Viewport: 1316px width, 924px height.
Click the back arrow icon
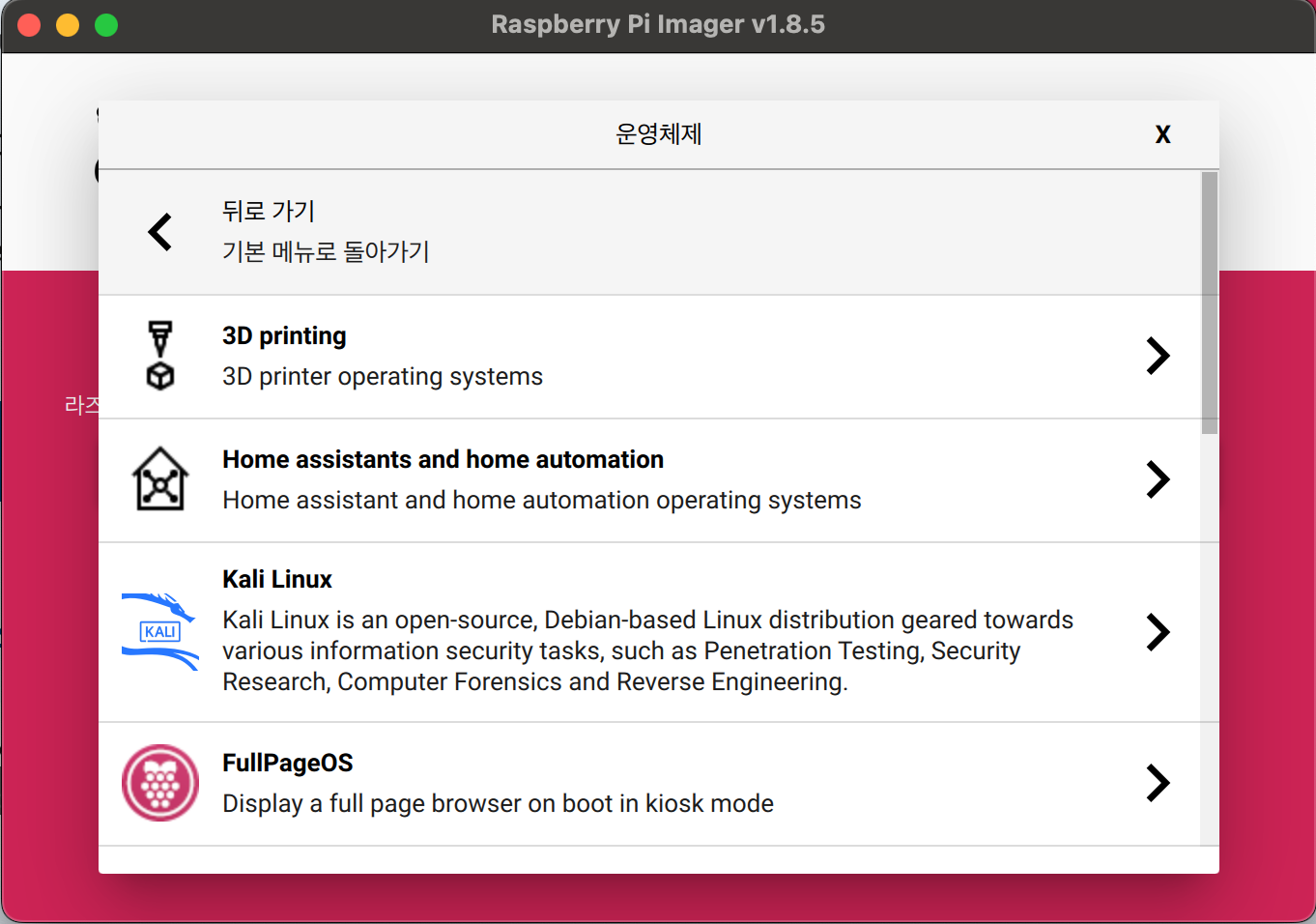point(160,232)
